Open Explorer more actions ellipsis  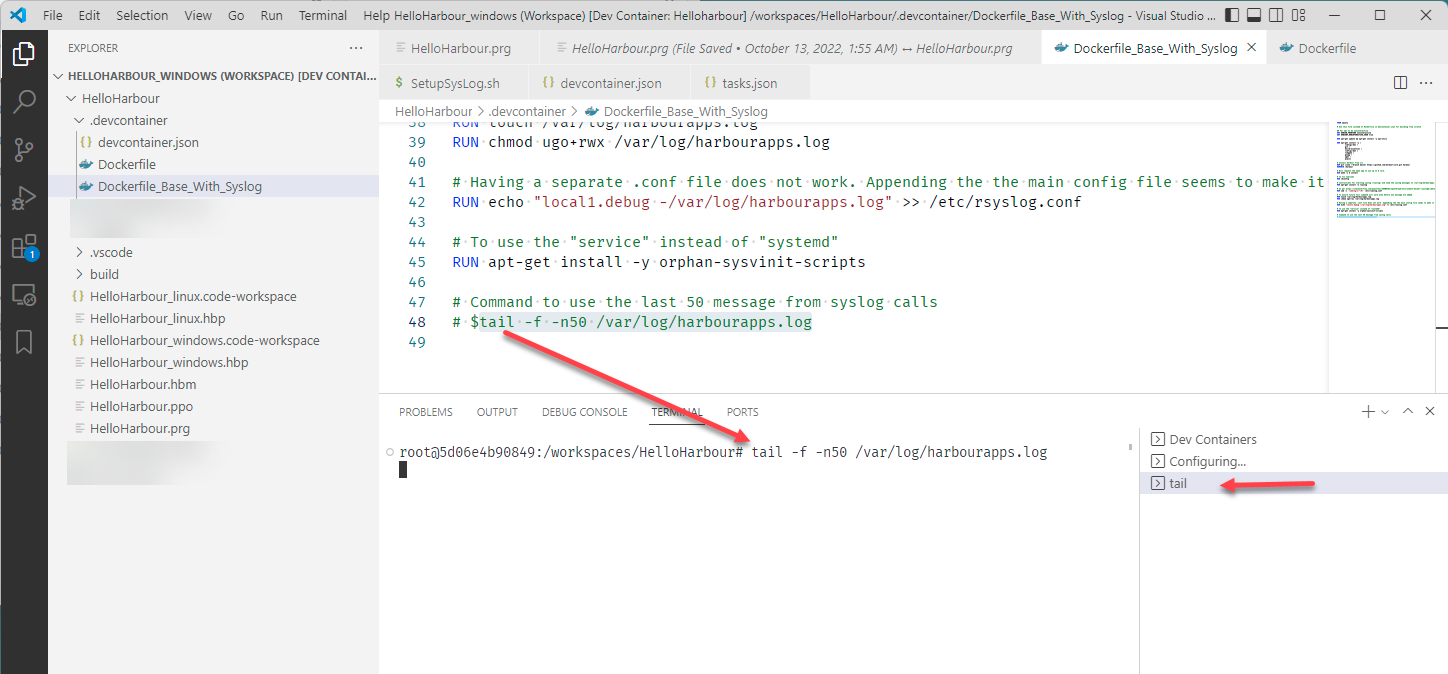[356, 48]
